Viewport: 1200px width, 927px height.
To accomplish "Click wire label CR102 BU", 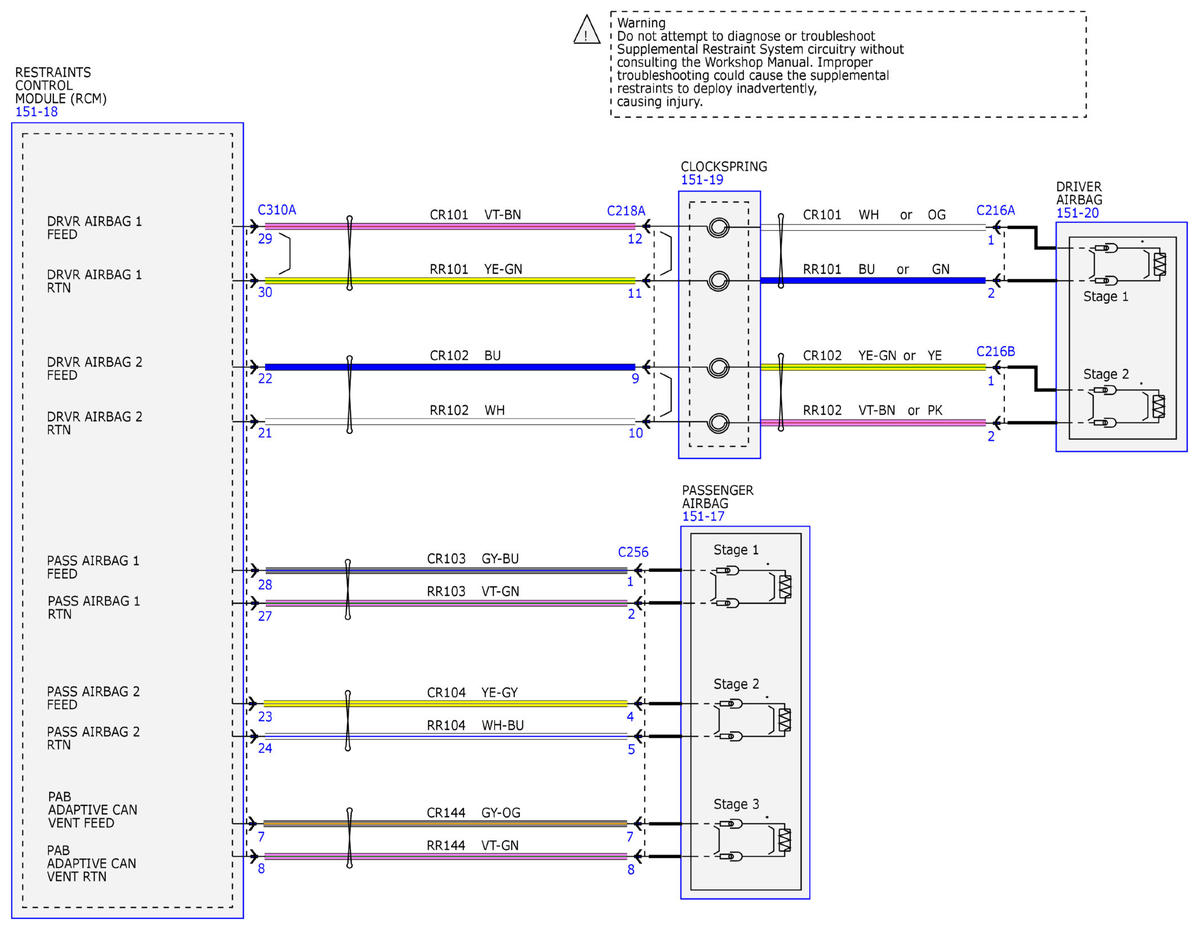I will pyautogui.click(x=464, y=355).
